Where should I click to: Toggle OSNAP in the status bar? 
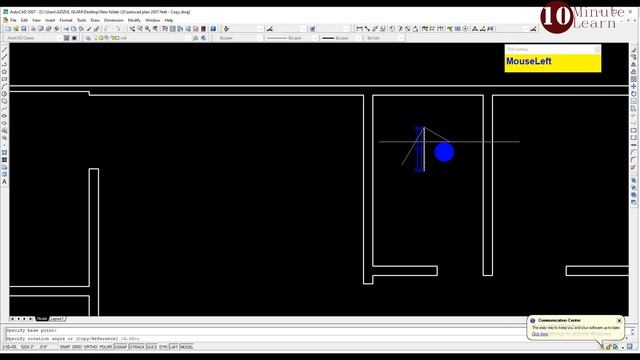120,347
